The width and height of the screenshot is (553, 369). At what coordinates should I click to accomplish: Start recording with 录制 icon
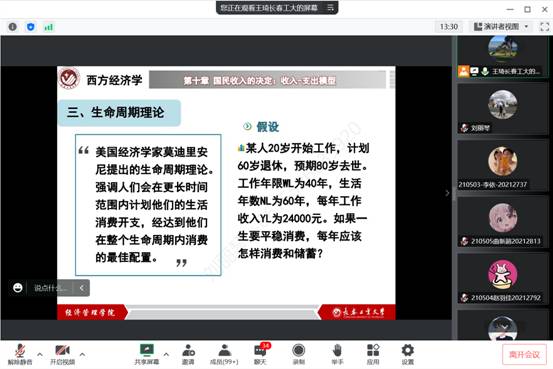[298, 355]
